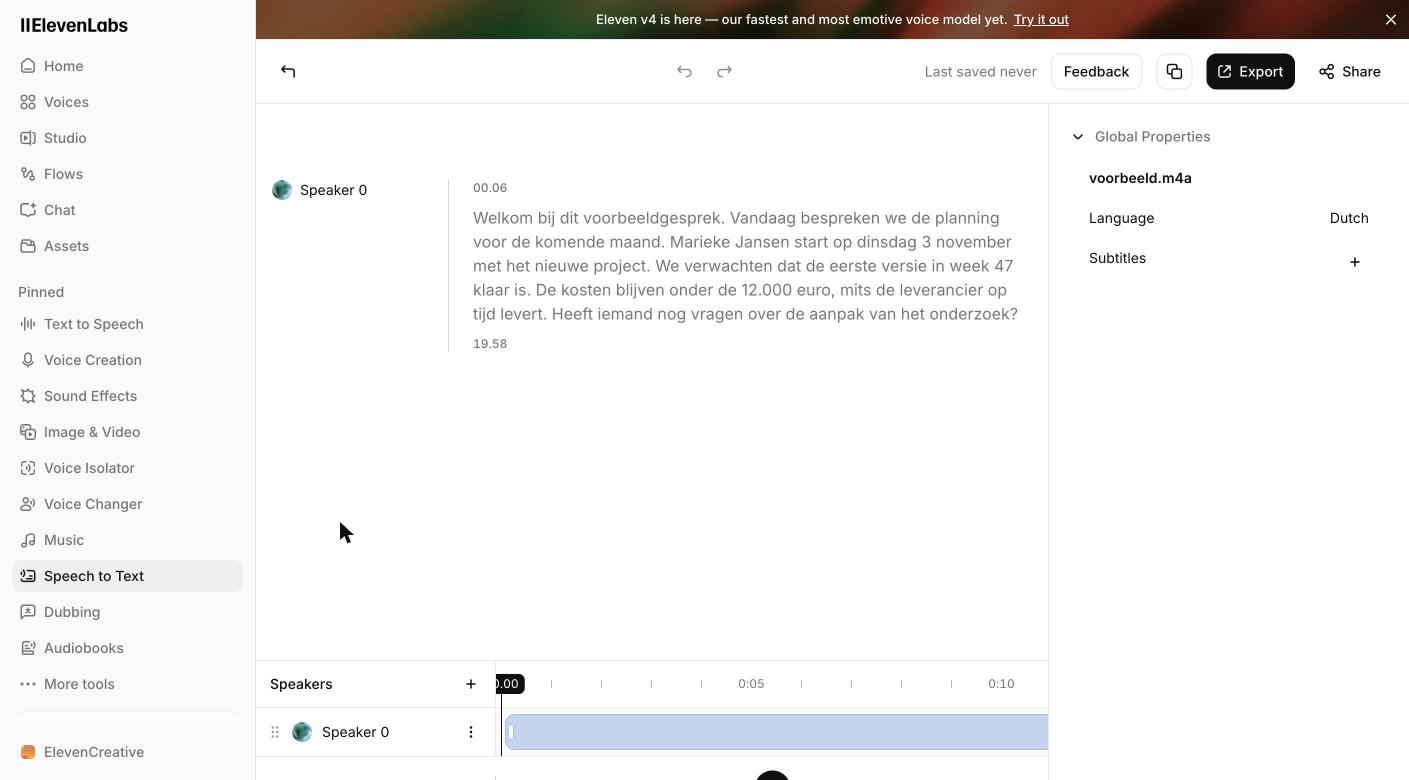Open Flows from the sidebar

[x=127, y=174]
